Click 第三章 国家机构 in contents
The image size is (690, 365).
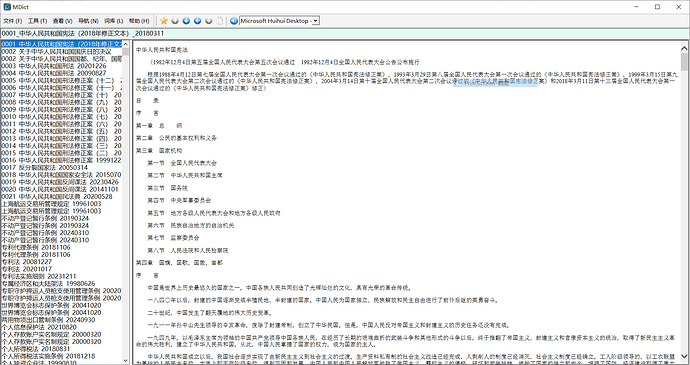point(159,151)
